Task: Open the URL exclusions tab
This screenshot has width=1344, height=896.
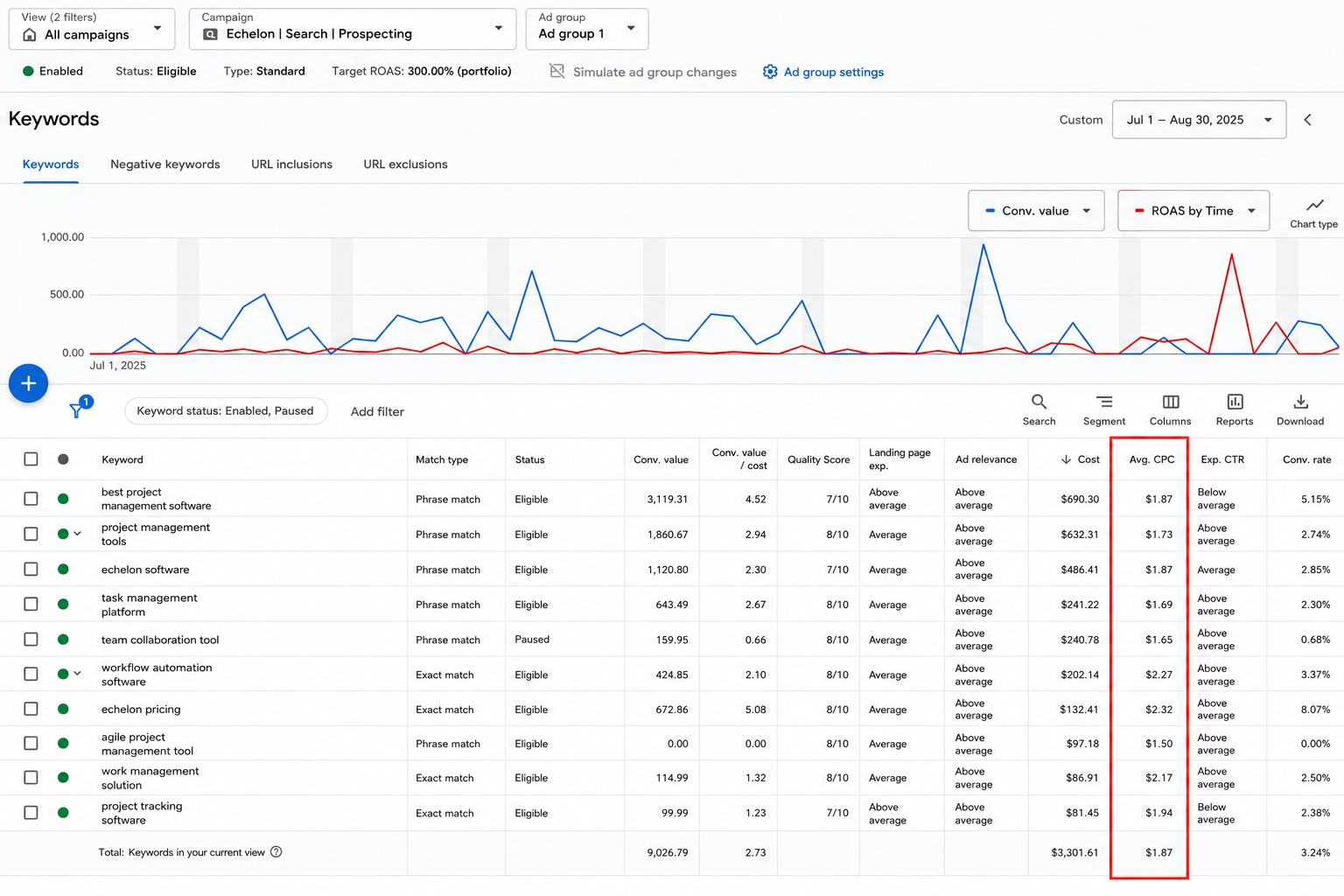Action: tap(405, 164)
